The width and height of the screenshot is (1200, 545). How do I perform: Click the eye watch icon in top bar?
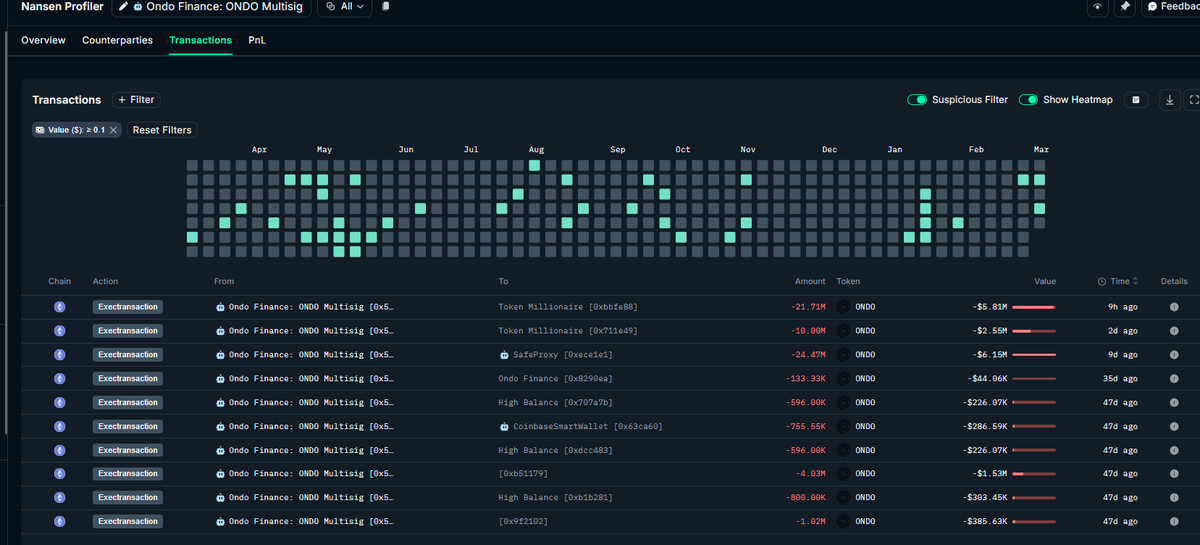(1098, 6)
